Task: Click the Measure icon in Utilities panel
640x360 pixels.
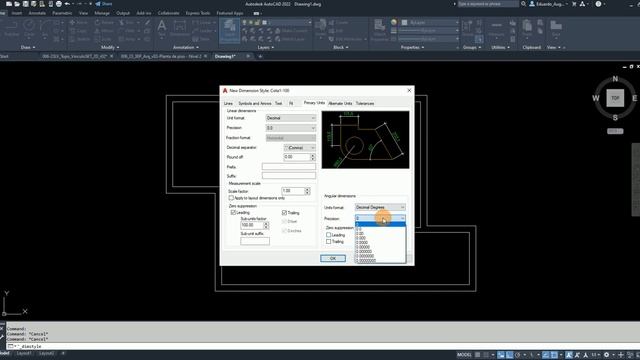Action: click(x=496, y=29)
